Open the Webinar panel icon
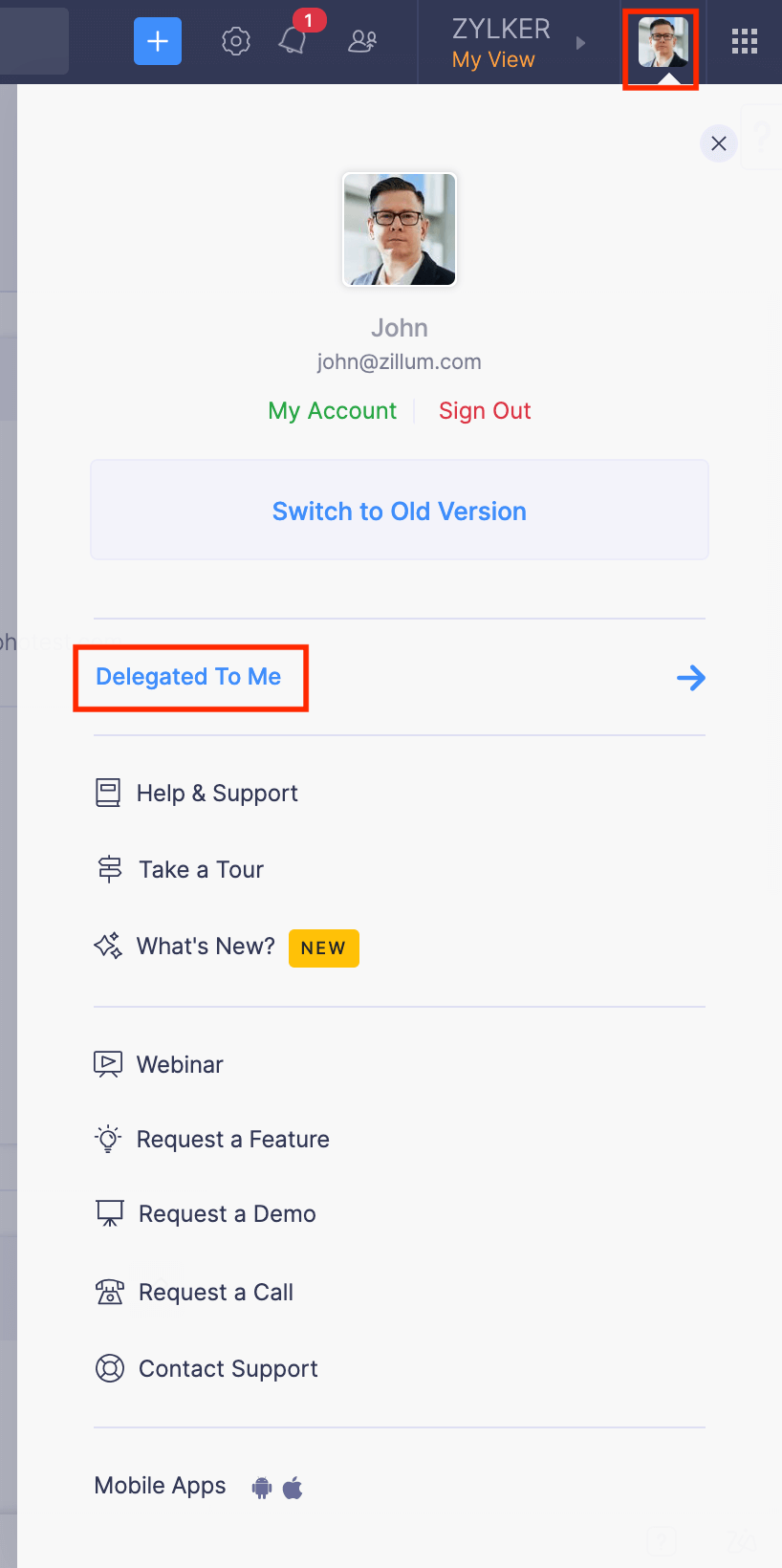 (108, 1063)
